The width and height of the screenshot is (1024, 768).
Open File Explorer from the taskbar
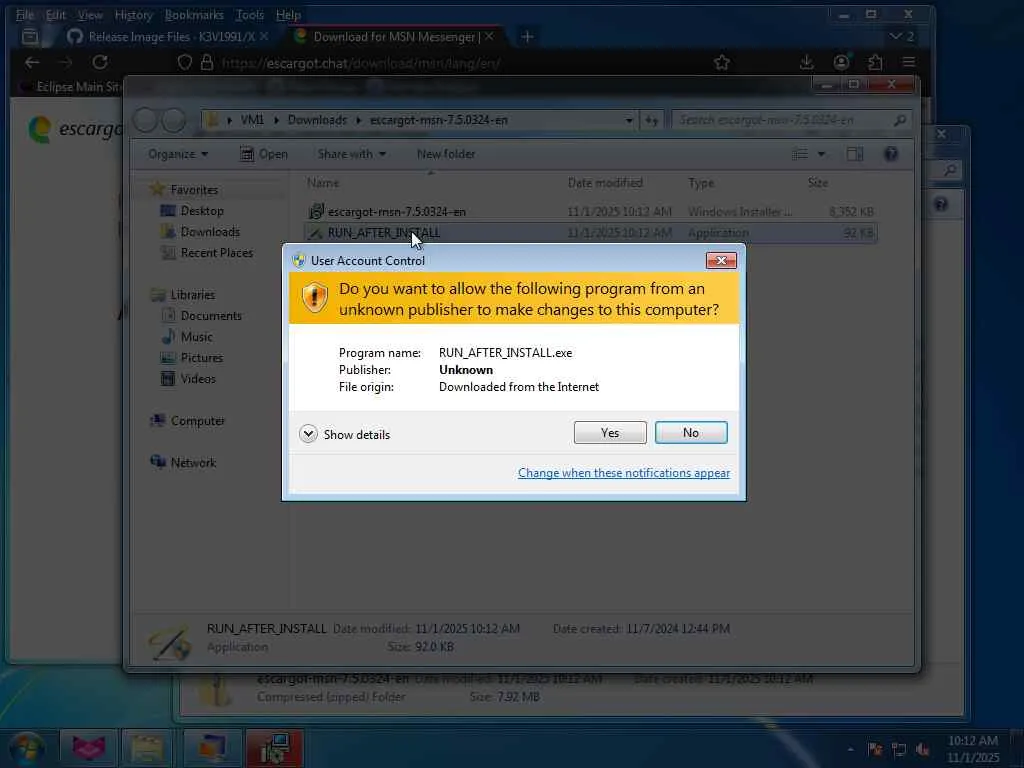(148, 748)
